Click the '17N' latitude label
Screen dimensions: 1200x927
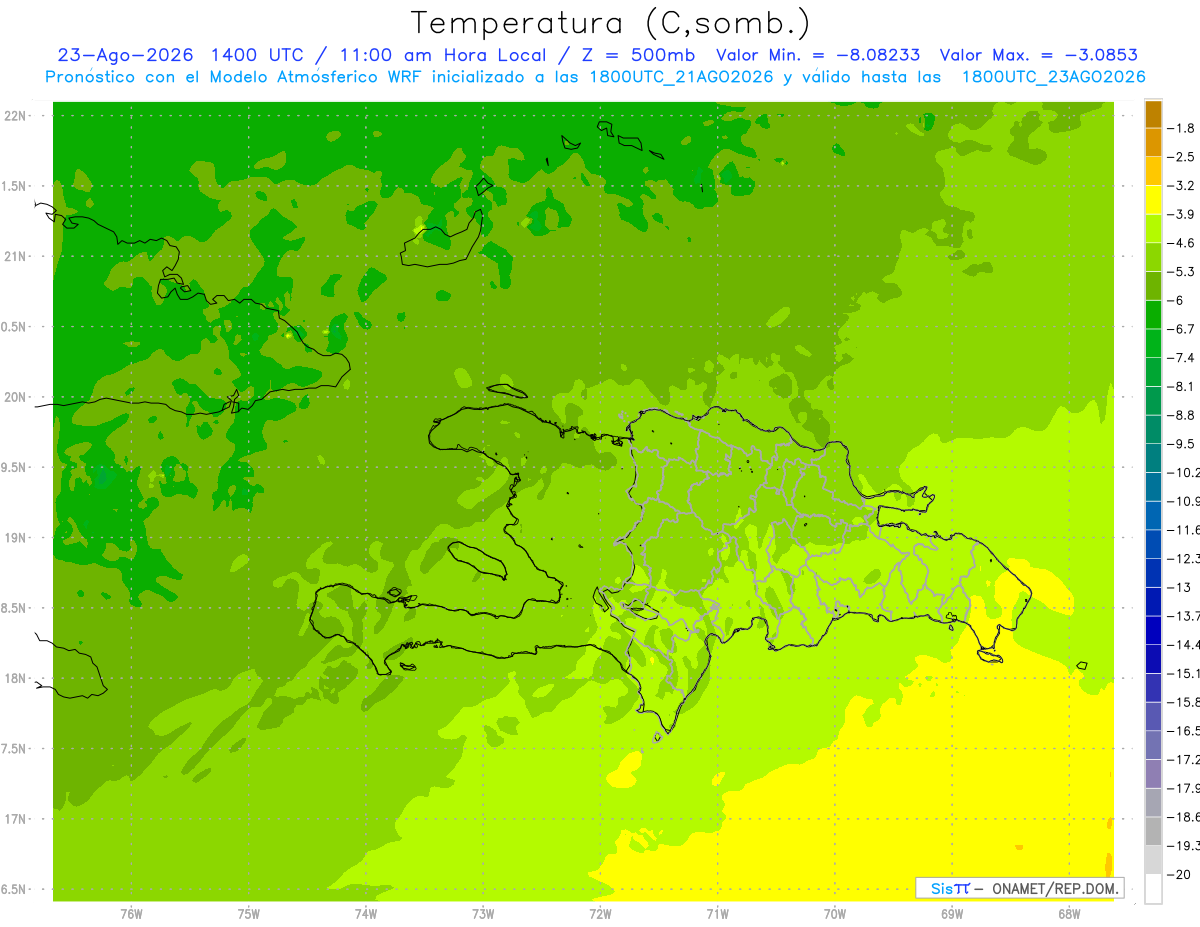[x=16, y=819]
